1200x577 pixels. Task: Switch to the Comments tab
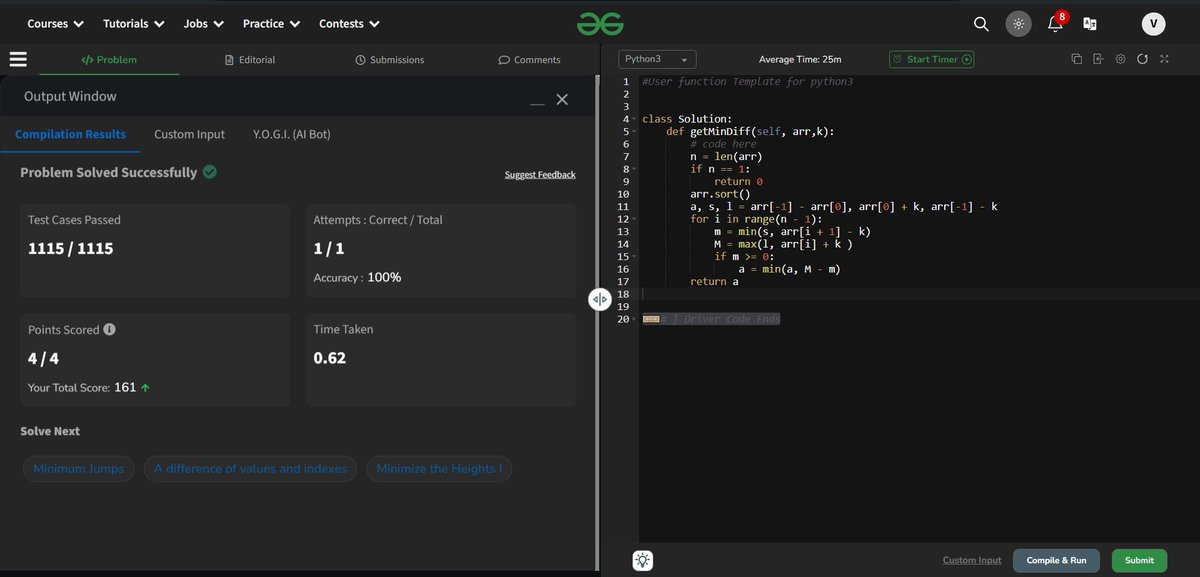(529, 59)
